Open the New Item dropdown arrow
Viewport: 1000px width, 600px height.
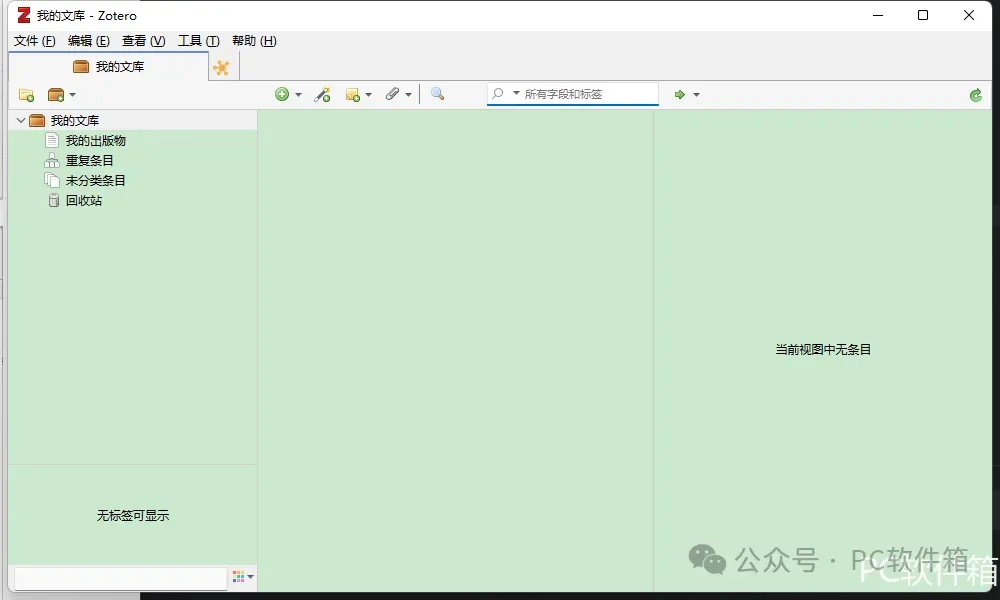pos(298,95)
